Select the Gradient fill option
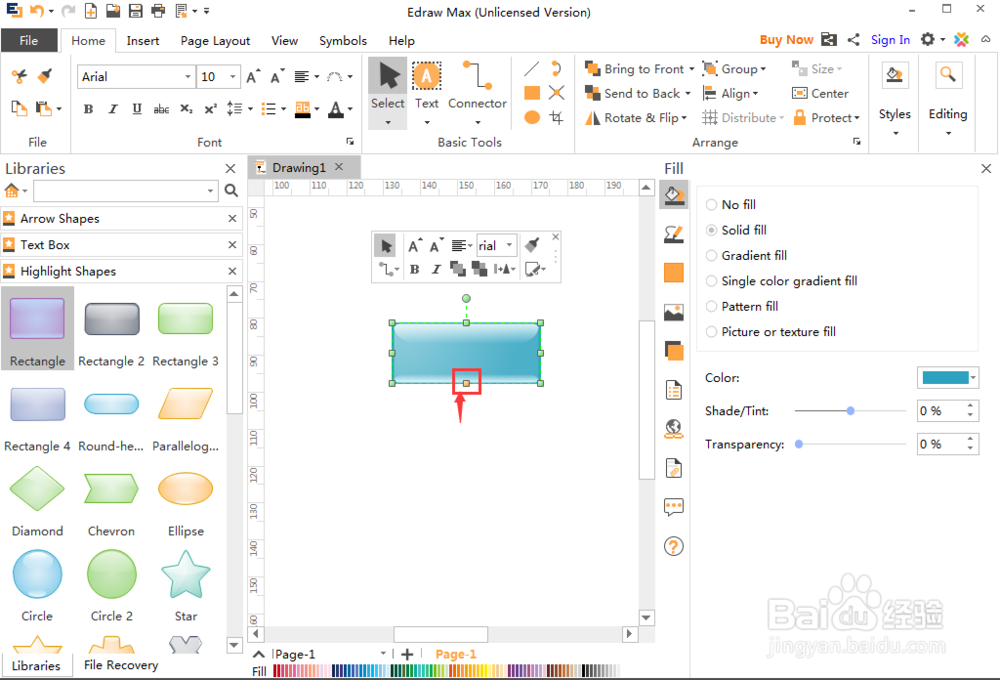This screenshot has height=680, width=1000. 747,256
